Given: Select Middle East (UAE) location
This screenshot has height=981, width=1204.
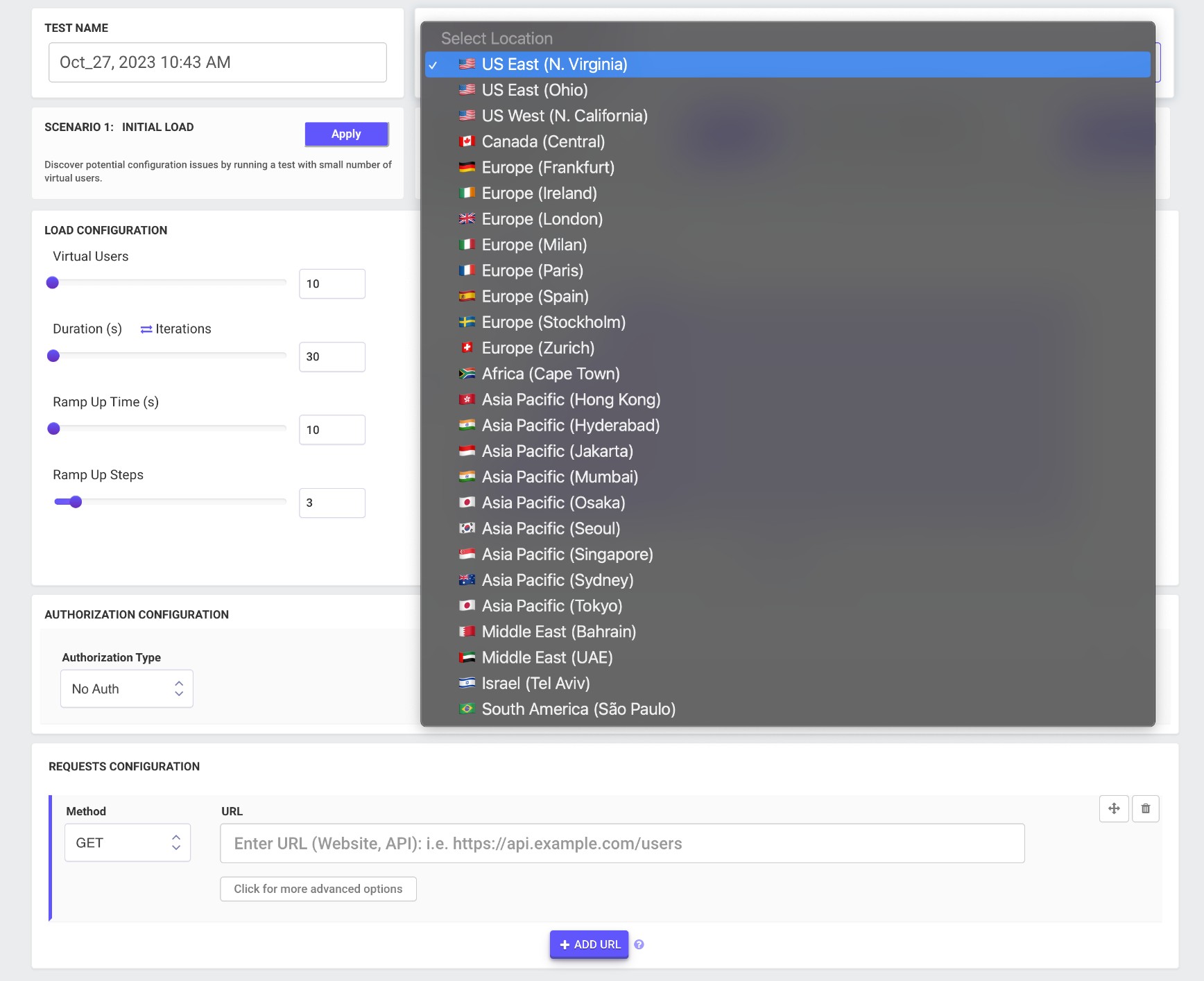Looking at the screenshot, I should pyautogui.click(x=787, y=657).
